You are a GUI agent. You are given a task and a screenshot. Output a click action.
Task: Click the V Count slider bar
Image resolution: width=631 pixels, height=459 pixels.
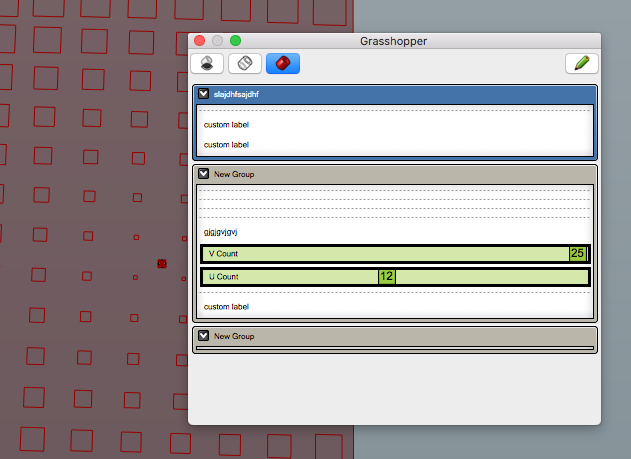tap(395, 254)
